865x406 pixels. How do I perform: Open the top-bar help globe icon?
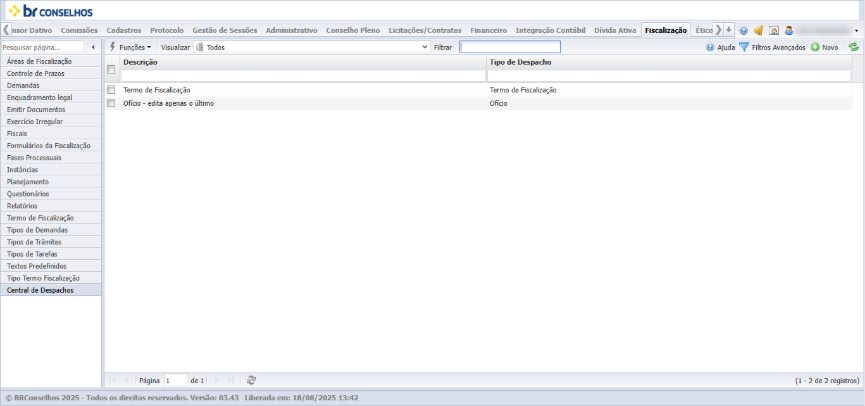pos(743,31)
